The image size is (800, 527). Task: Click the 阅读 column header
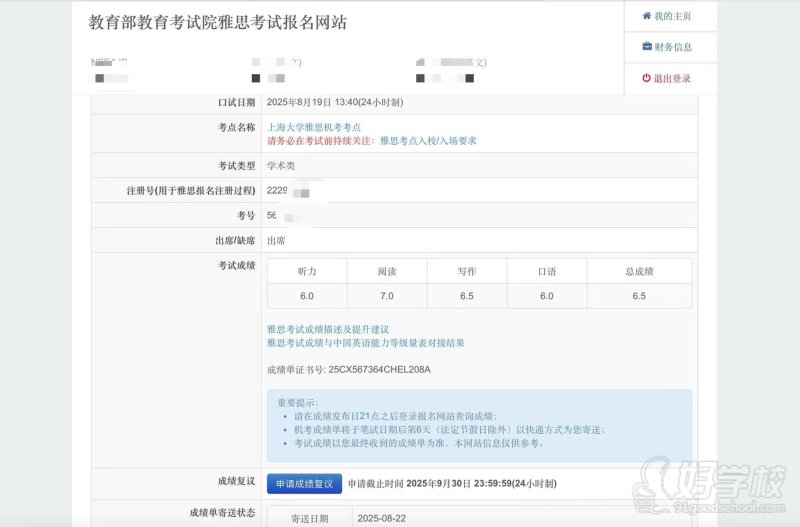[x=387, y=271]
